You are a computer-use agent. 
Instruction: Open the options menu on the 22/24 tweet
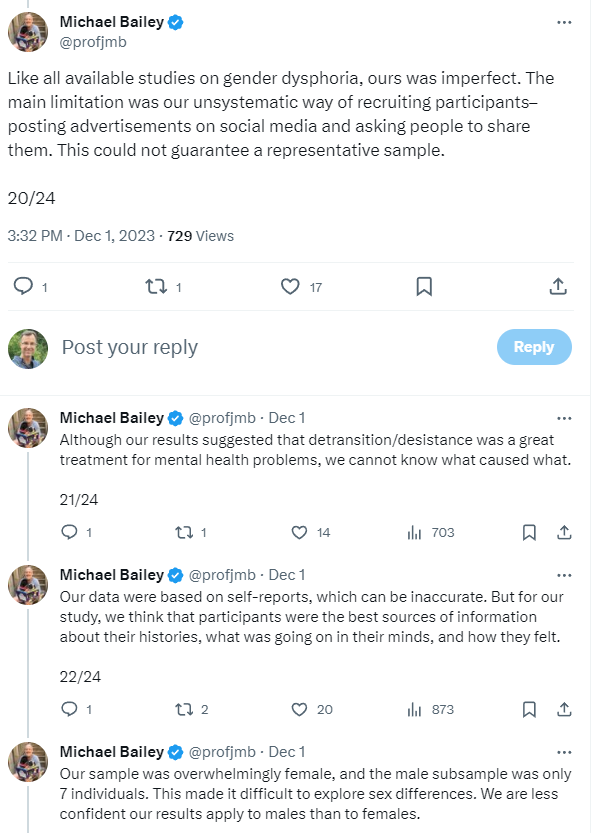[x=564, y=575]
